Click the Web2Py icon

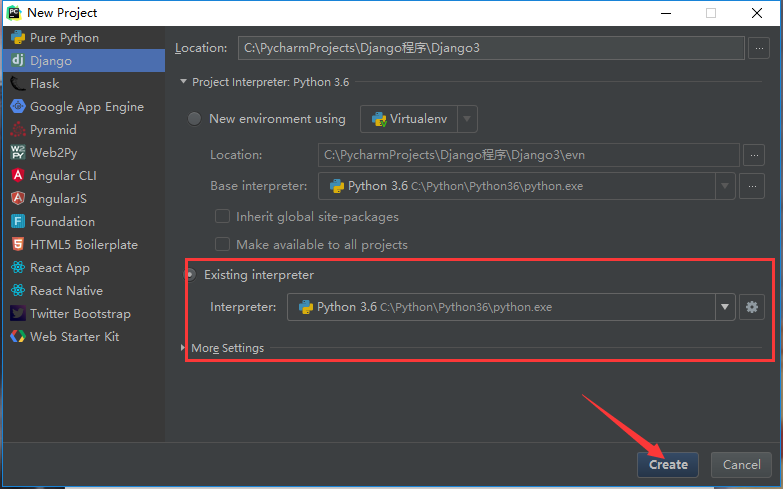click(x=18, y=152)
